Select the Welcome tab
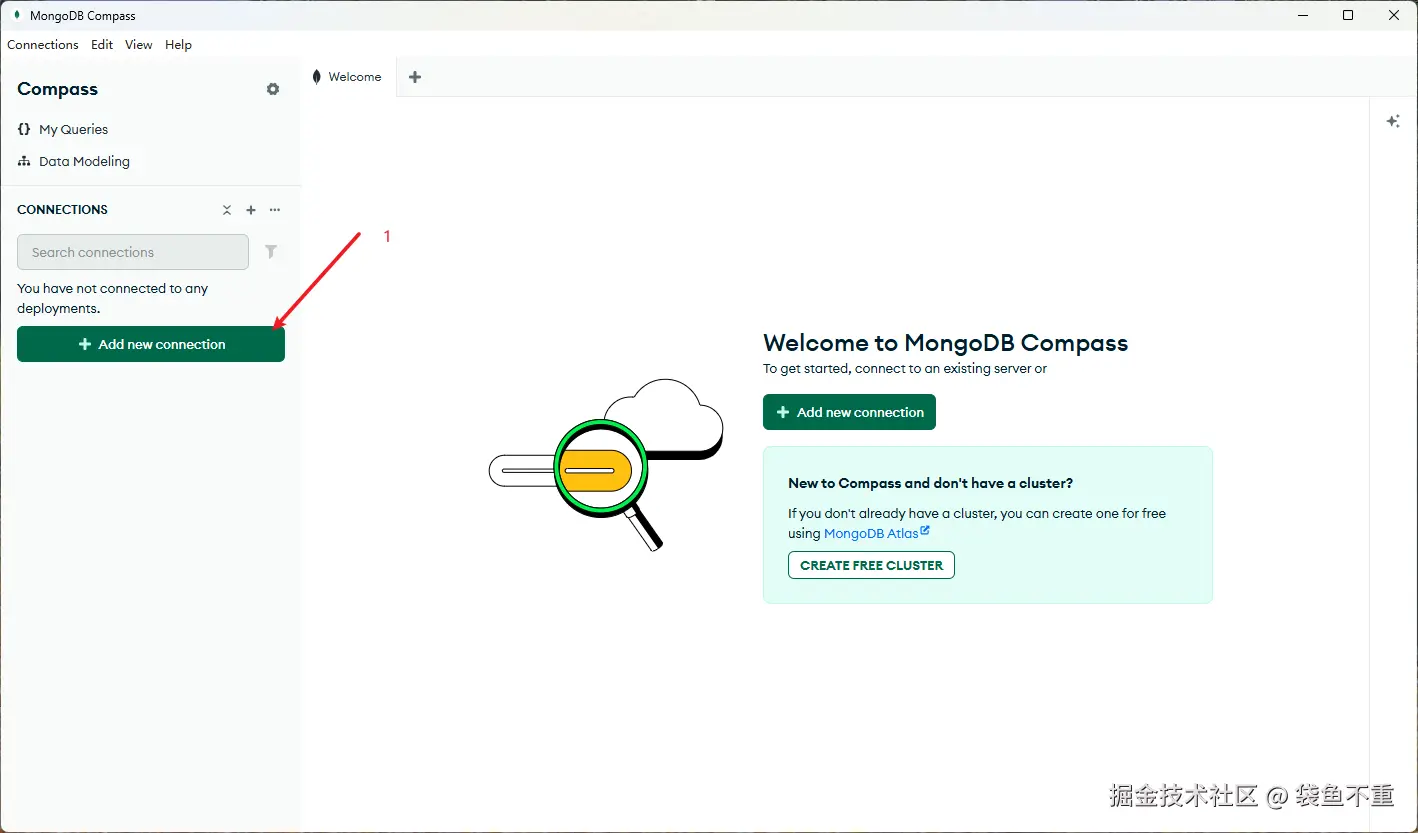Screen dimensions: 1418x833 point(347,77)
